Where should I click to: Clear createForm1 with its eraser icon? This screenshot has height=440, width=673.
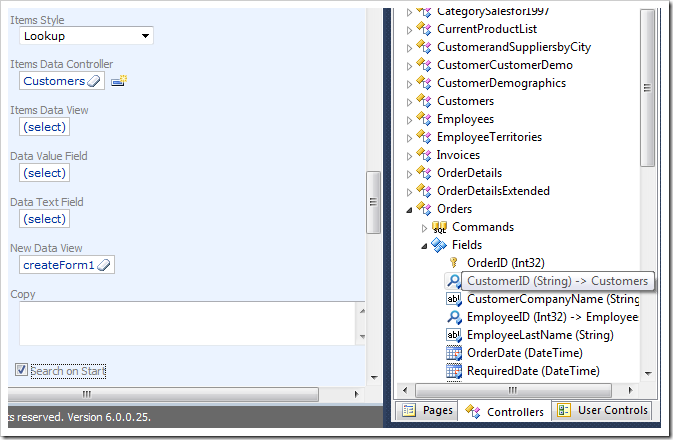coord(103,265)
